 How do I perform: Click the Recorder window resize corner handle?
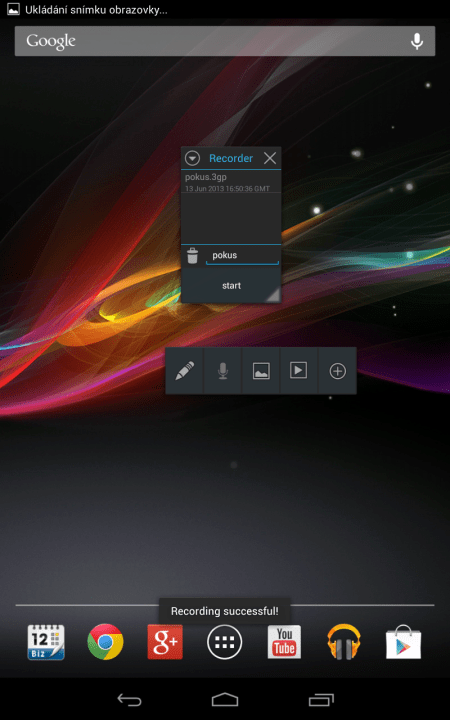(274, 295)
